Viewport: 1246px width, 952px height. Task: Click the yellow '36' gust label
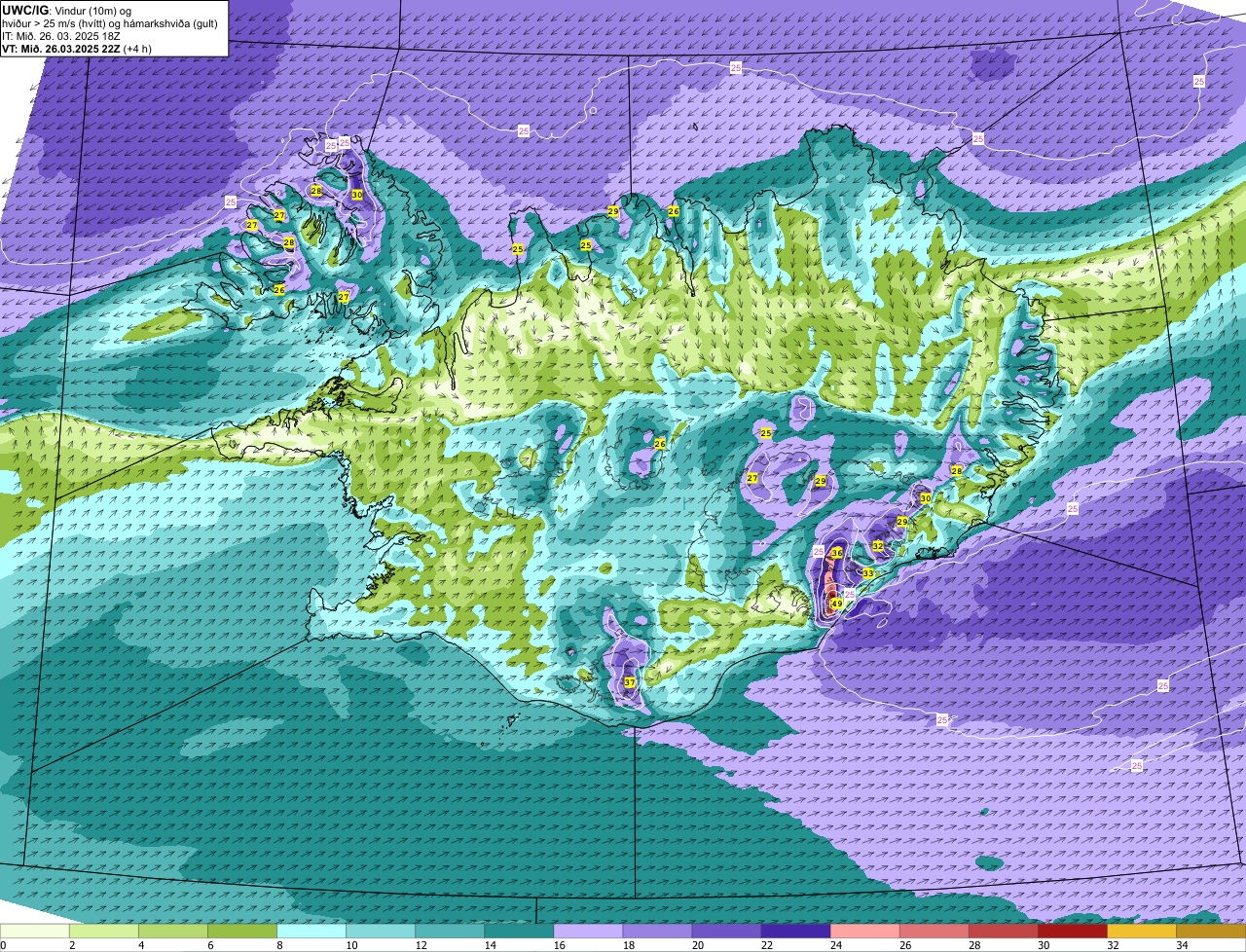tap(836, 553)
